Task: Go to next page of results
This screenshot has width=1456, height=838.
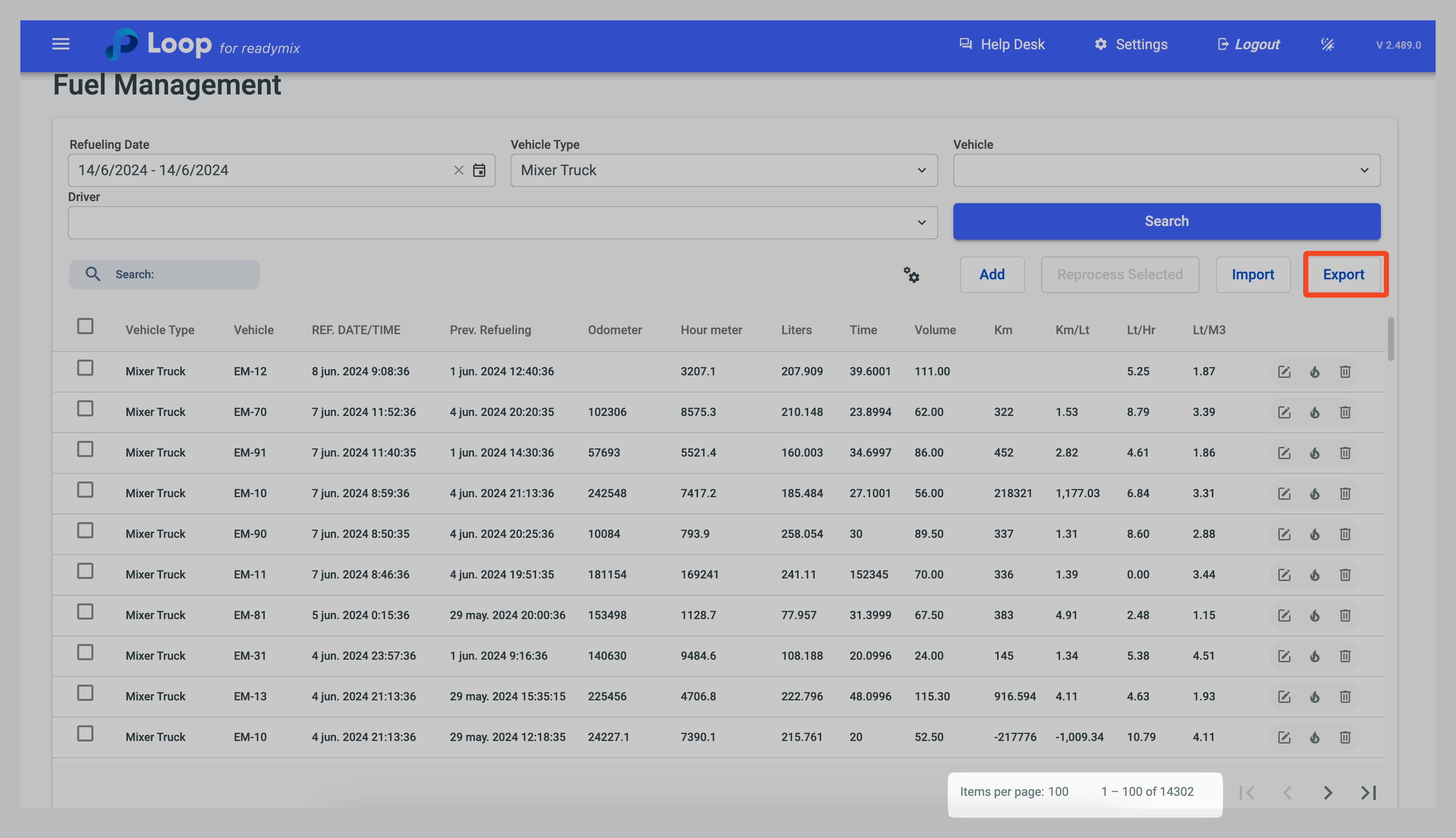Action: pyautogui.click(x=1327, y=792)
